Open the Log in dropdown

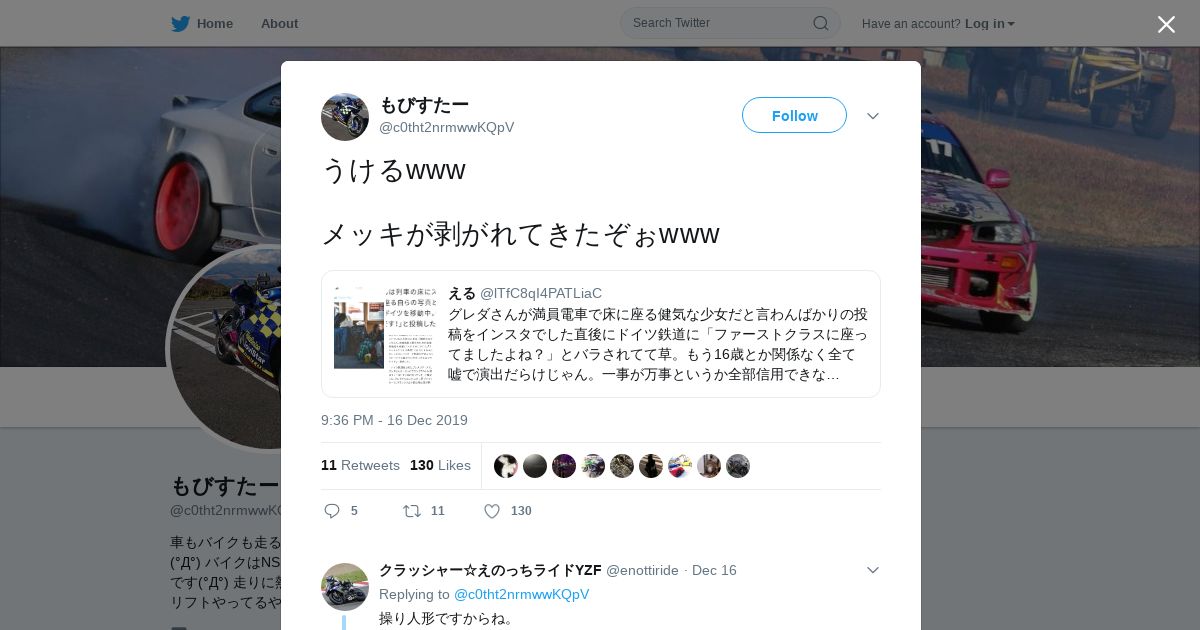(990, 23)
